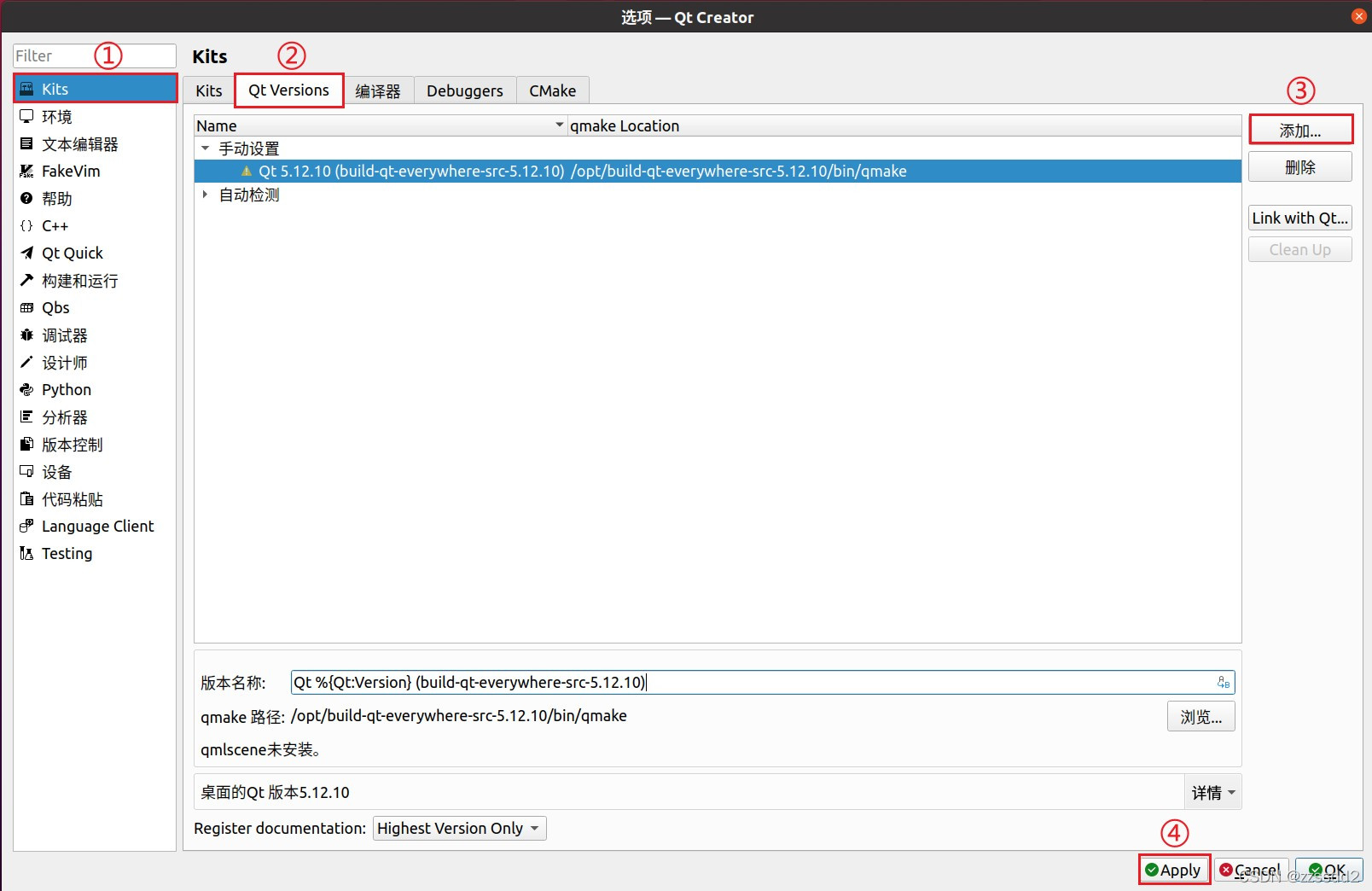1372x891 pixels.
Task: Switch to the 编译器 tab
Action: pos(378,90)
